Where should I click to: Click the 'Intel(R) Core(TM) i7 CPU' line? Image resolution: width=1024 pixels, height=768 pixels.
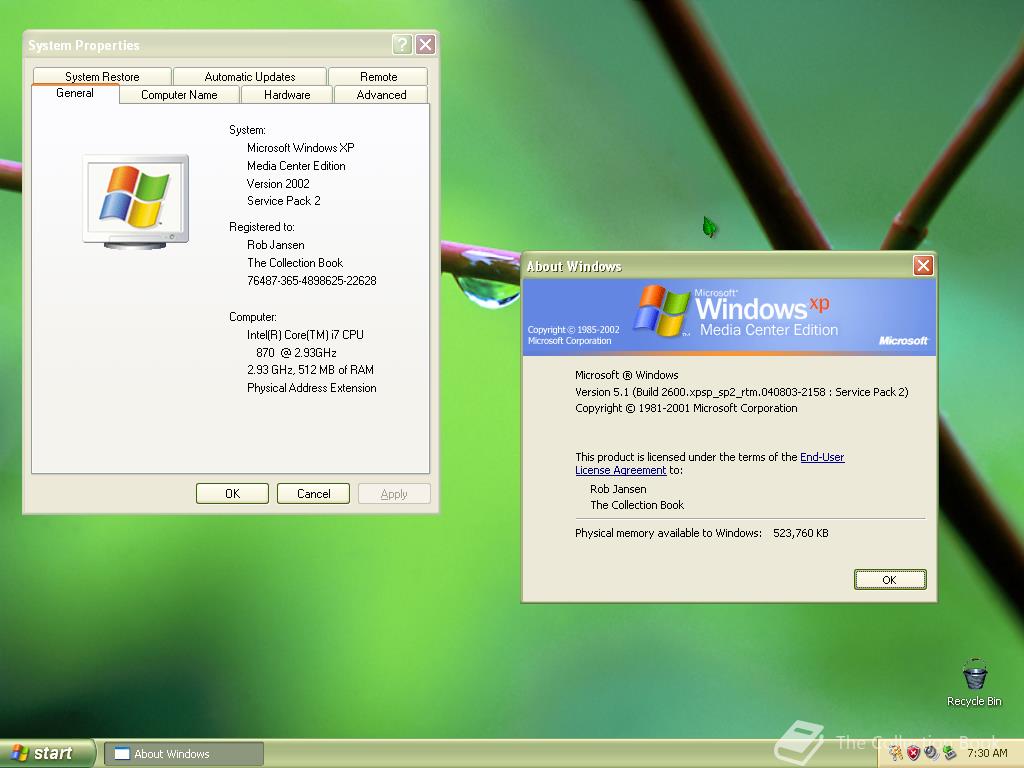pyautogui.click(x=305, y=335)
